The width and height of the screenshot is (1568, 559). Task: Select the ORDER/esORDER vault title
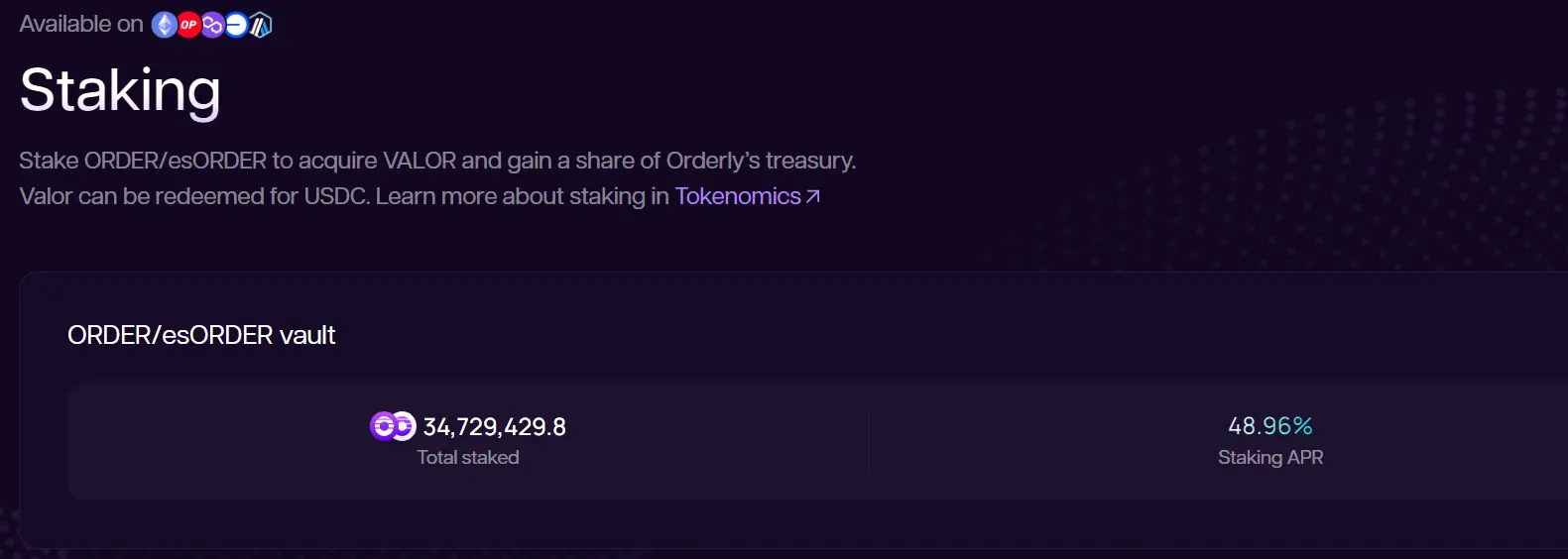[201, 335]
